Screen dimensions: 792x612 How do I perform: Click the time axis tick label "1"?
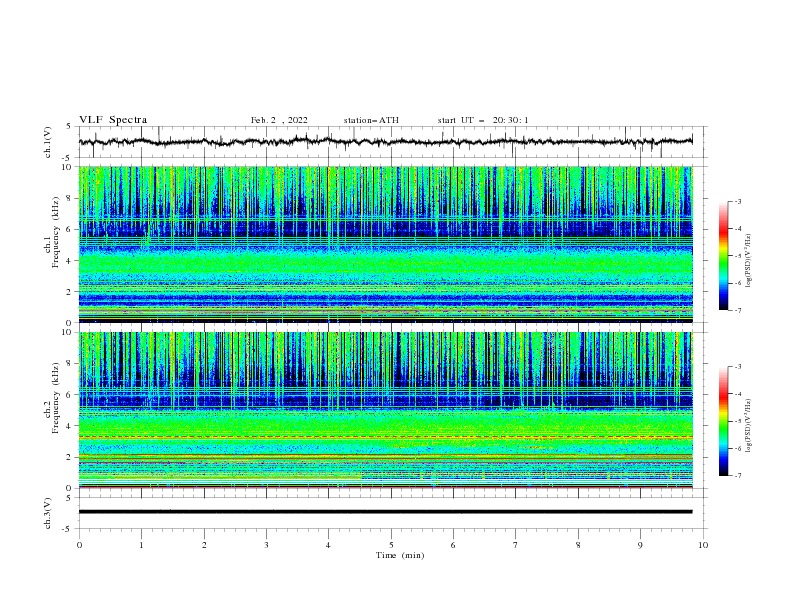[141, 545]
